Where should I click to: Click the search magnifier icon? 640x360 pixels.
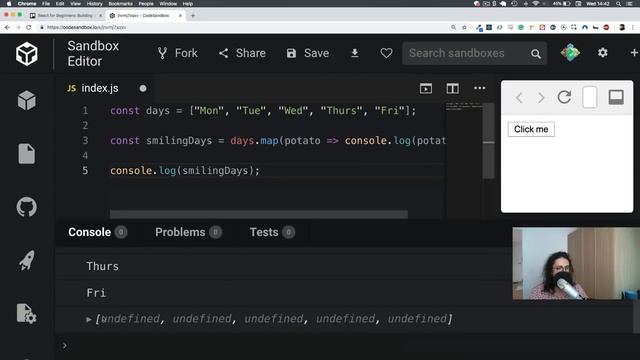pos(536,53)
